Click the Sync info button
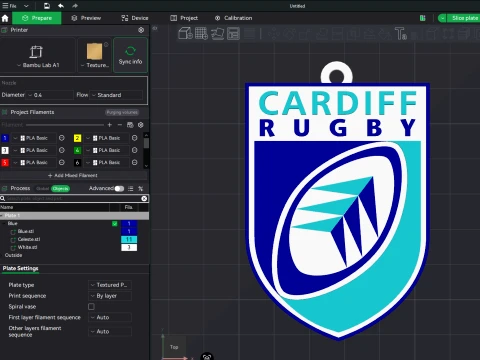The height and width of the screenshot is (360, 480). pos(130,55)
